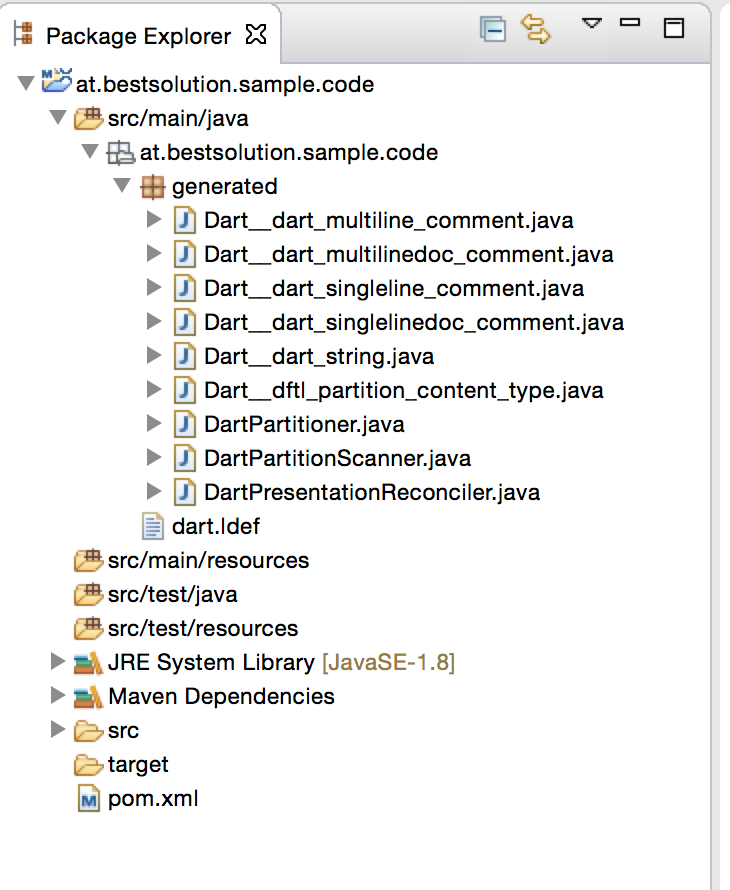Click the DartPartitioner.java file icon
This screenshot has width=730, height=890.
coord(185,424)
